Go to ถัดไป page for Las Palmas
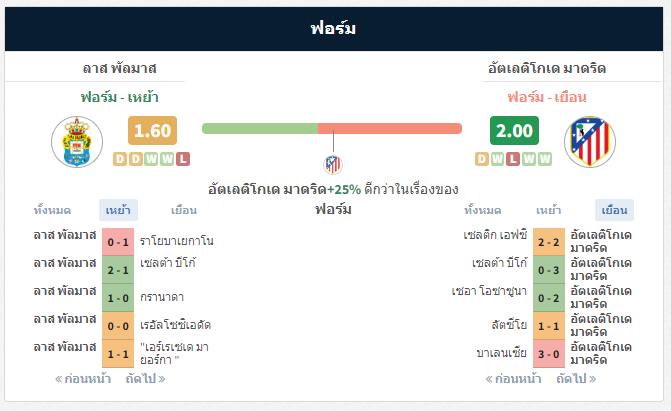The image size is (671, 411). tap(145, 379)
